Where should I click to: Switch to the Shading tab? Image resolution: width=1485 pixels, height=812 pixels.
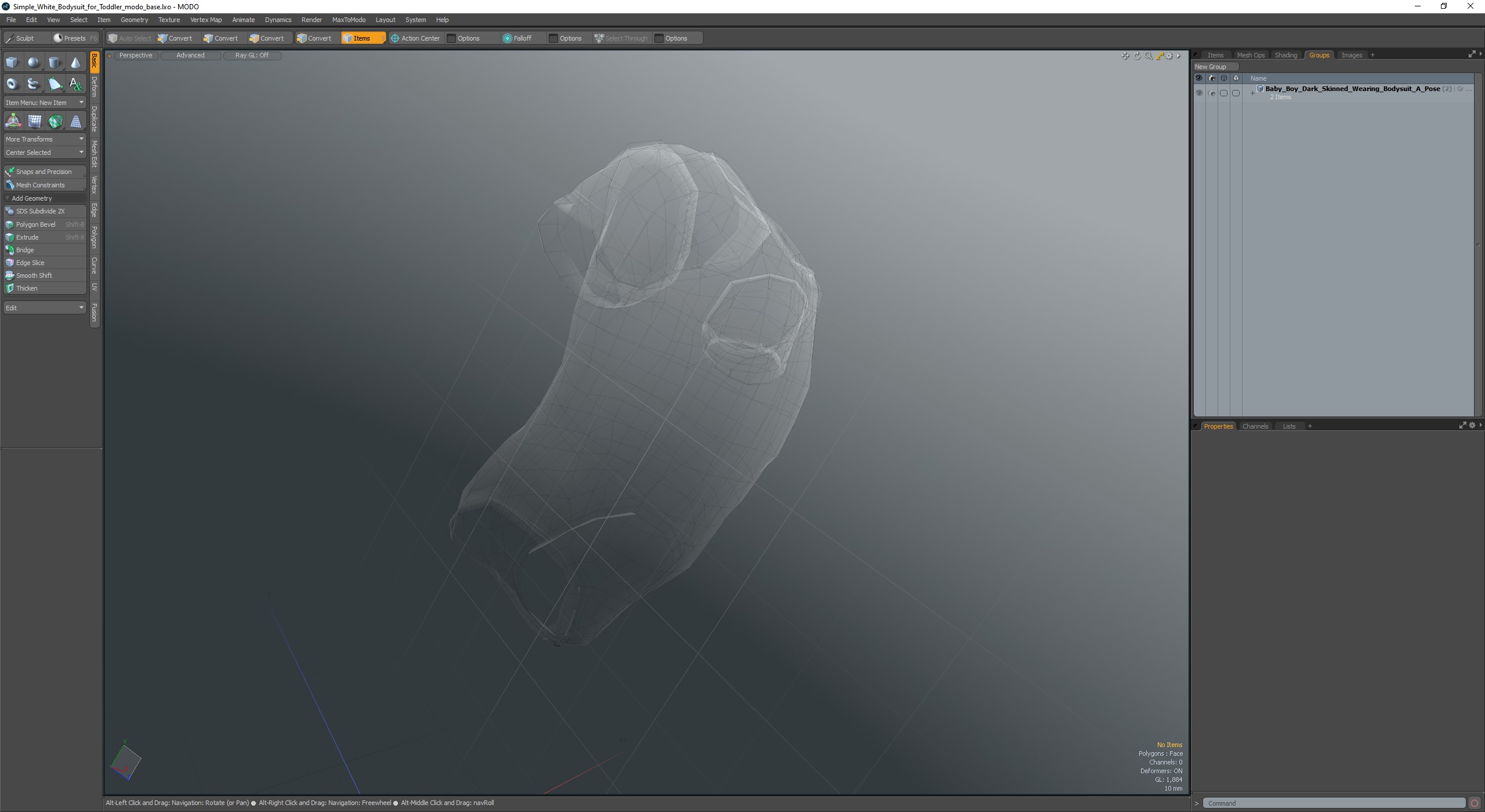tap(1285, 55)
